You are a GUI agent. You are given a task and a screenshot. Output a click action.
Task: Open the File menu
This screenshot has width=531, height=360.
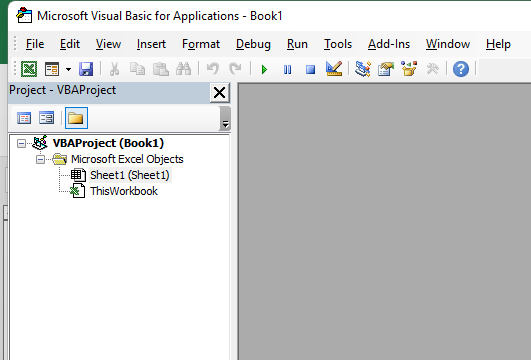coord(35,44)
